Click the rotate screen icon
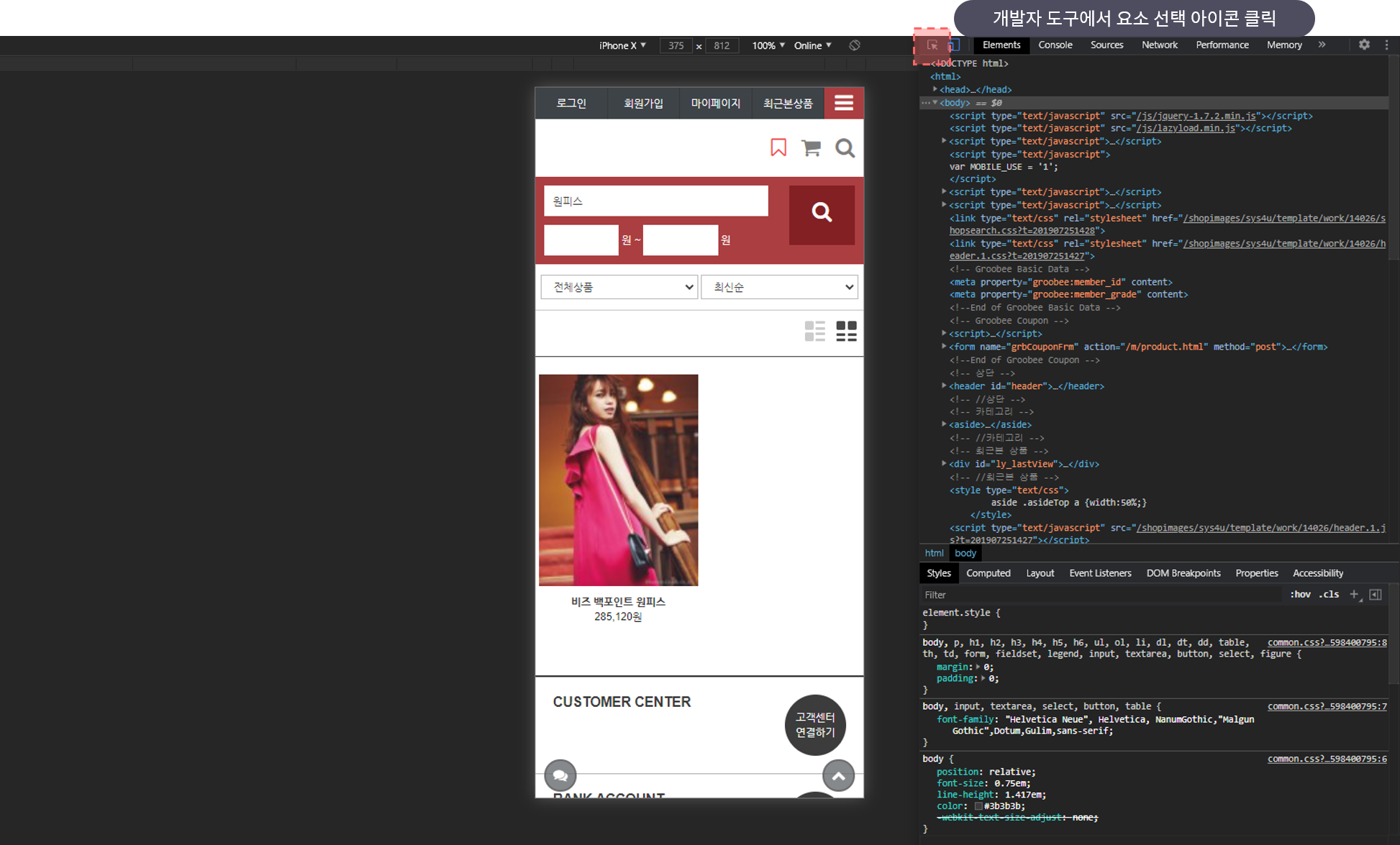This screenshot has height=845, width=1400. 855,45
